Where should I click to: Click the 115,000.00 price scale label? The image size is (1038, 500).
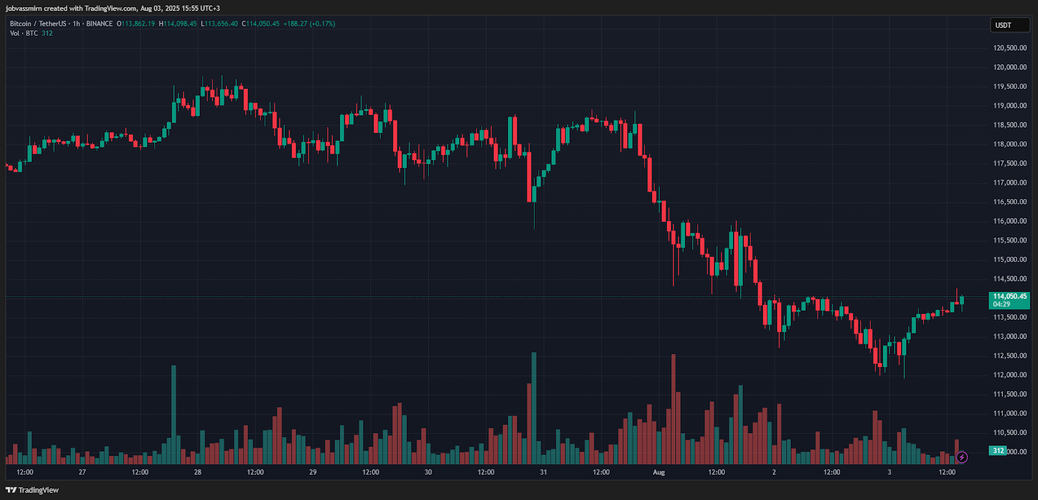click(1010, 260)
